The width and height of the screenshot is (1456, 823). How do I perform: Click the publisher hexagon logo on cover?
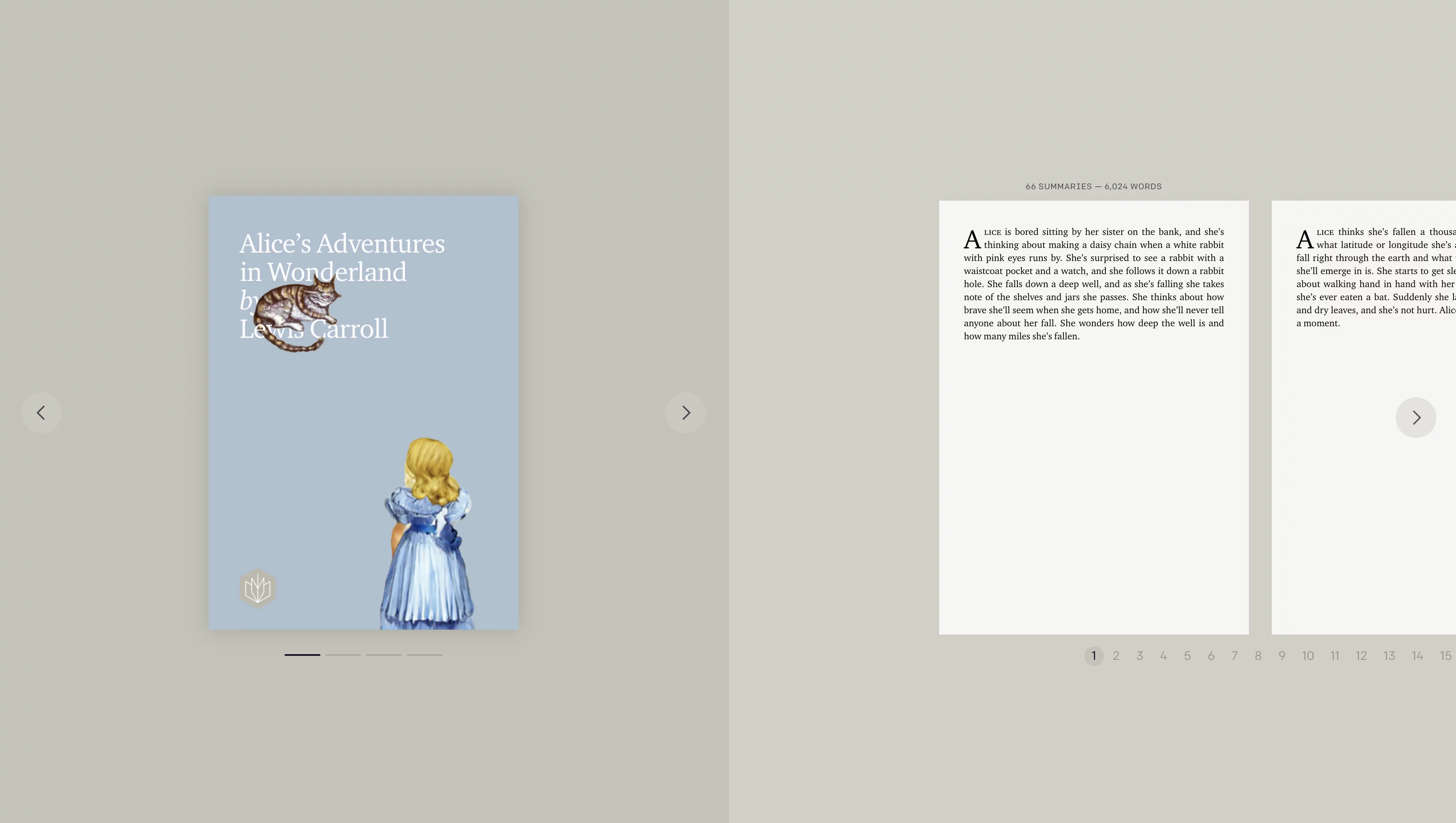(x=258, y=588)
